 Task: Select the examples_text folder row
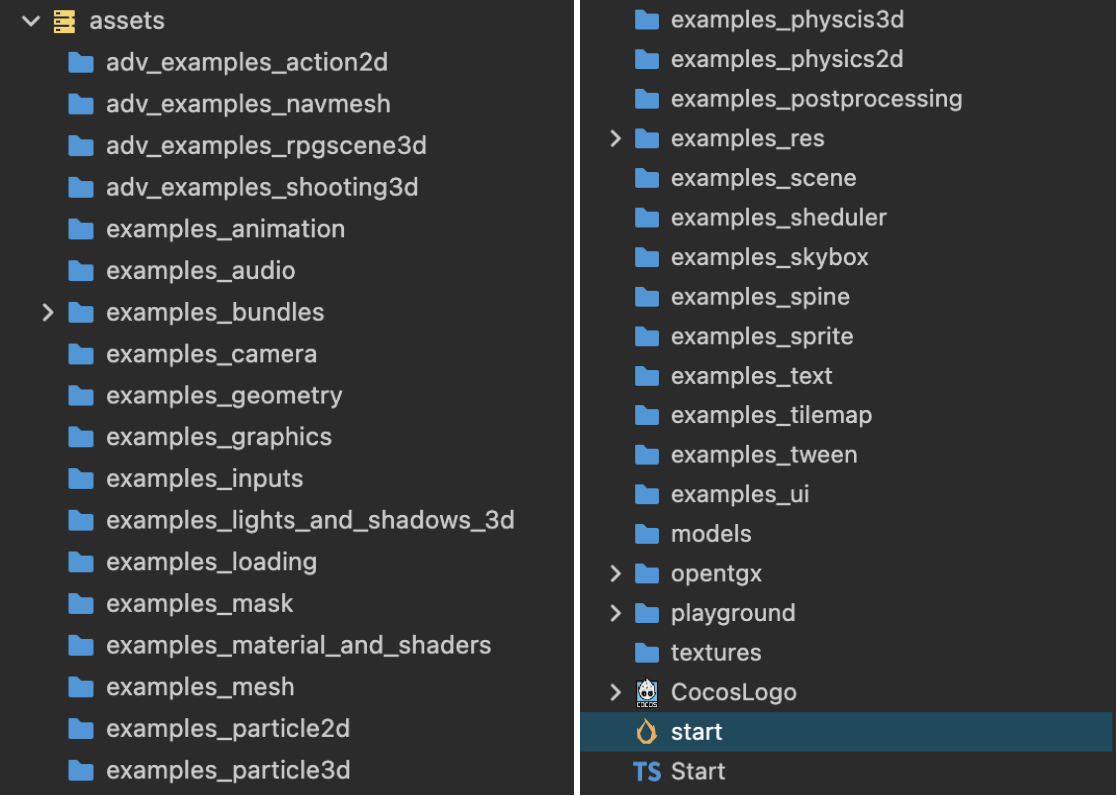coord(848,376)
